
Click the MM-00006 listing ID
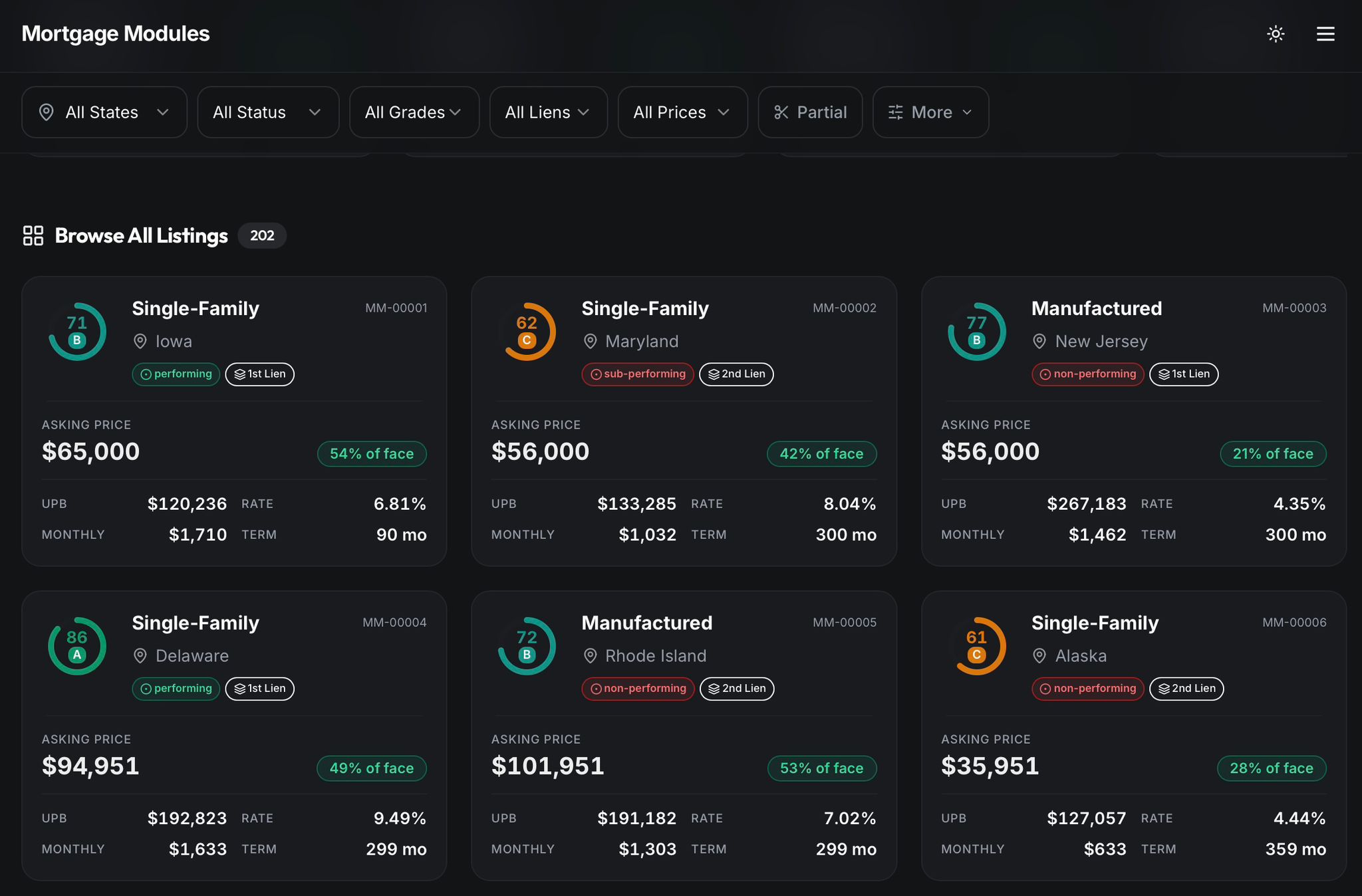pyautogui.click(x=1294, y=622)
